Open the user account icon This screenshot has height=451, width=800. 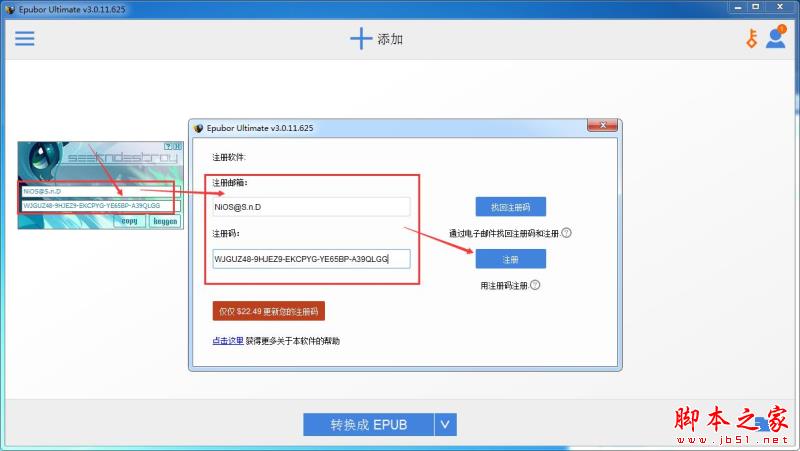(776, 38)
